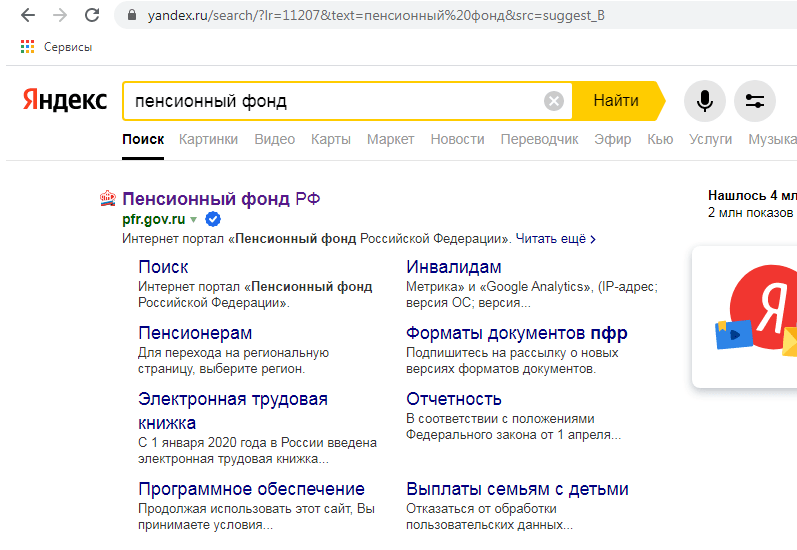Click the Яндекс logo
The width and height of the screenshot is (797, 550).
click(65, 100)
